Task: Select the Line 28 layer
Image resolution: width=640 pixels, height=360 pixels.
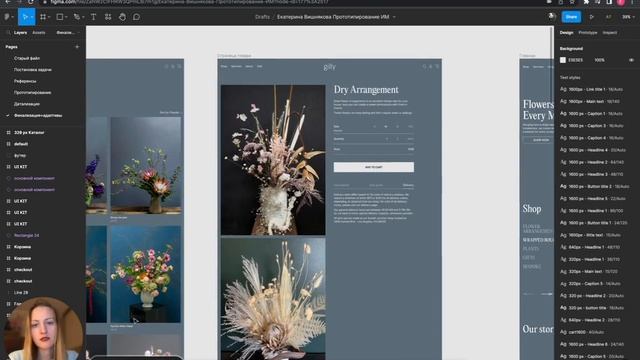Action: pos(21,293)
